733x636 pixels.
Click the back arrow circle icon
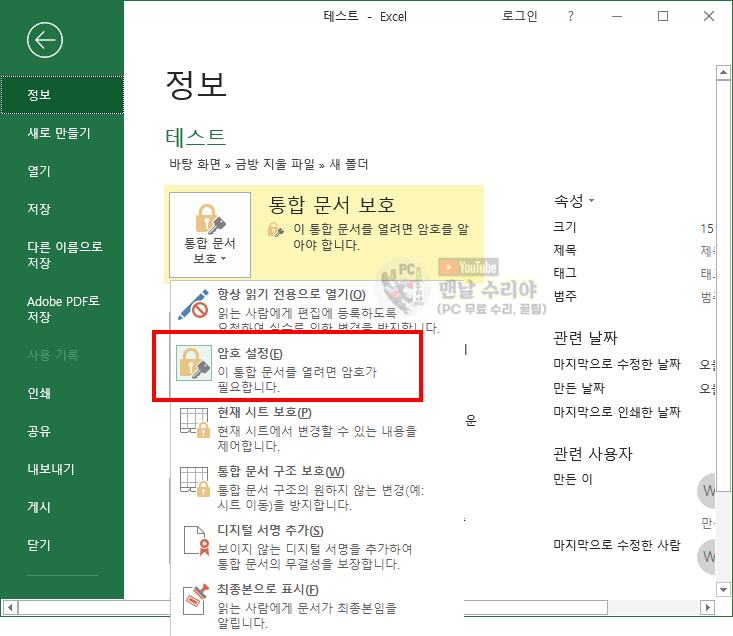45,40
